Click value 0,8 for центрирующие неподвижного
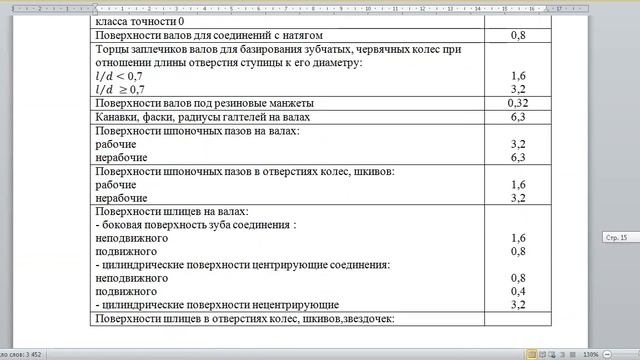The image size is (640, 360). click(518, 278)
